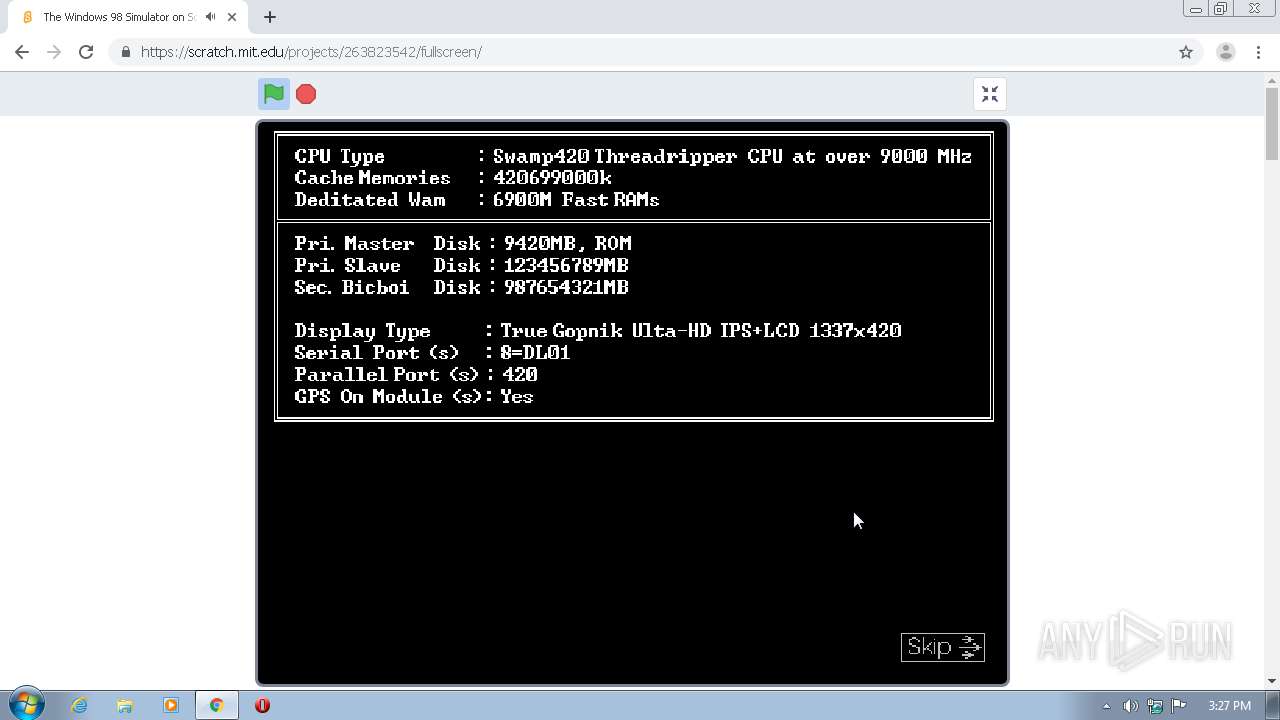The width and height of the screenshot is (1280, 720).
Task: Go back to previous page
Action: [x=22, y=52]
